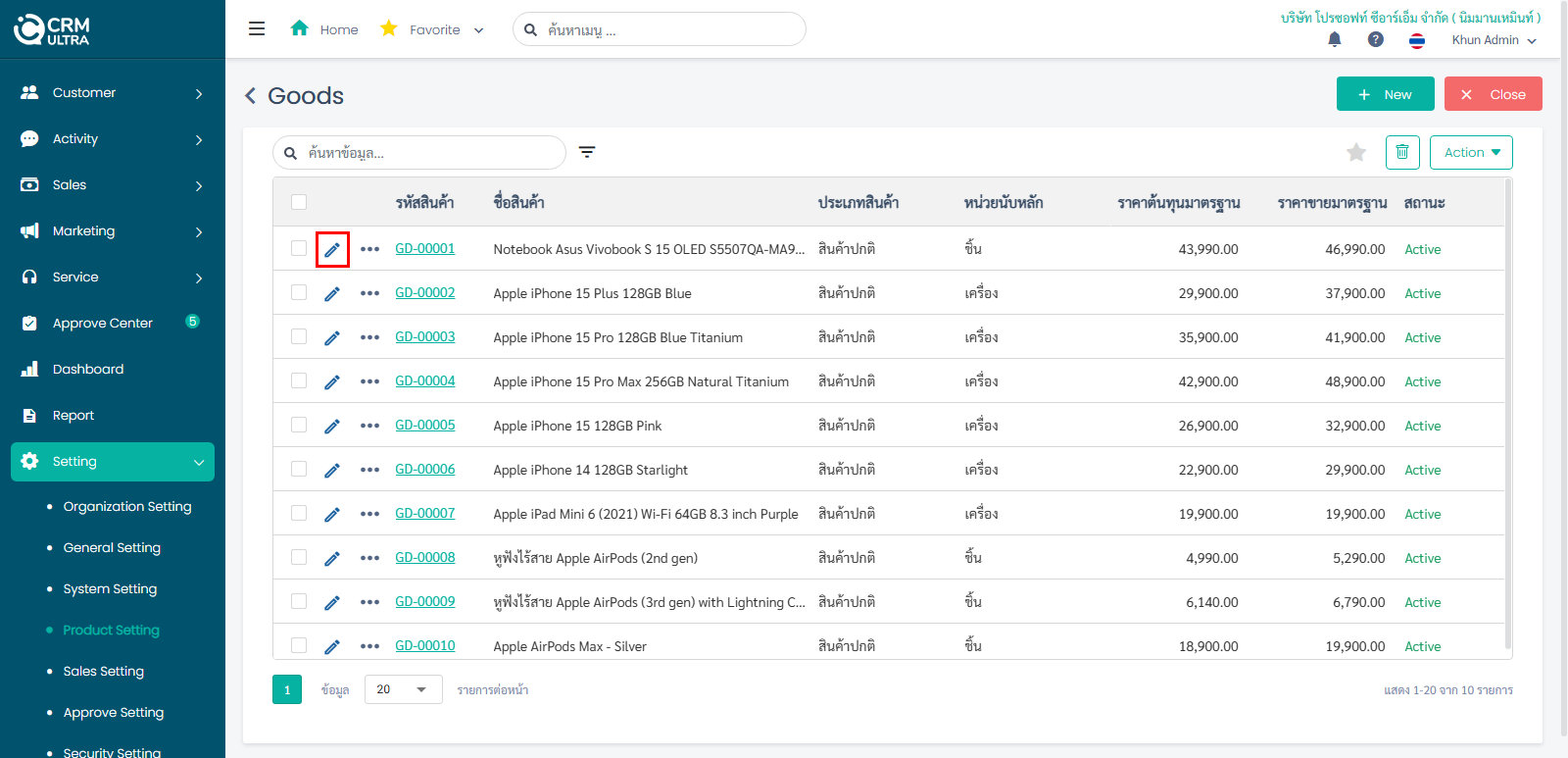1568x758 pixels.
Task: Tick the checkbox for GD-00005 row
Action: tap(299, 425)
